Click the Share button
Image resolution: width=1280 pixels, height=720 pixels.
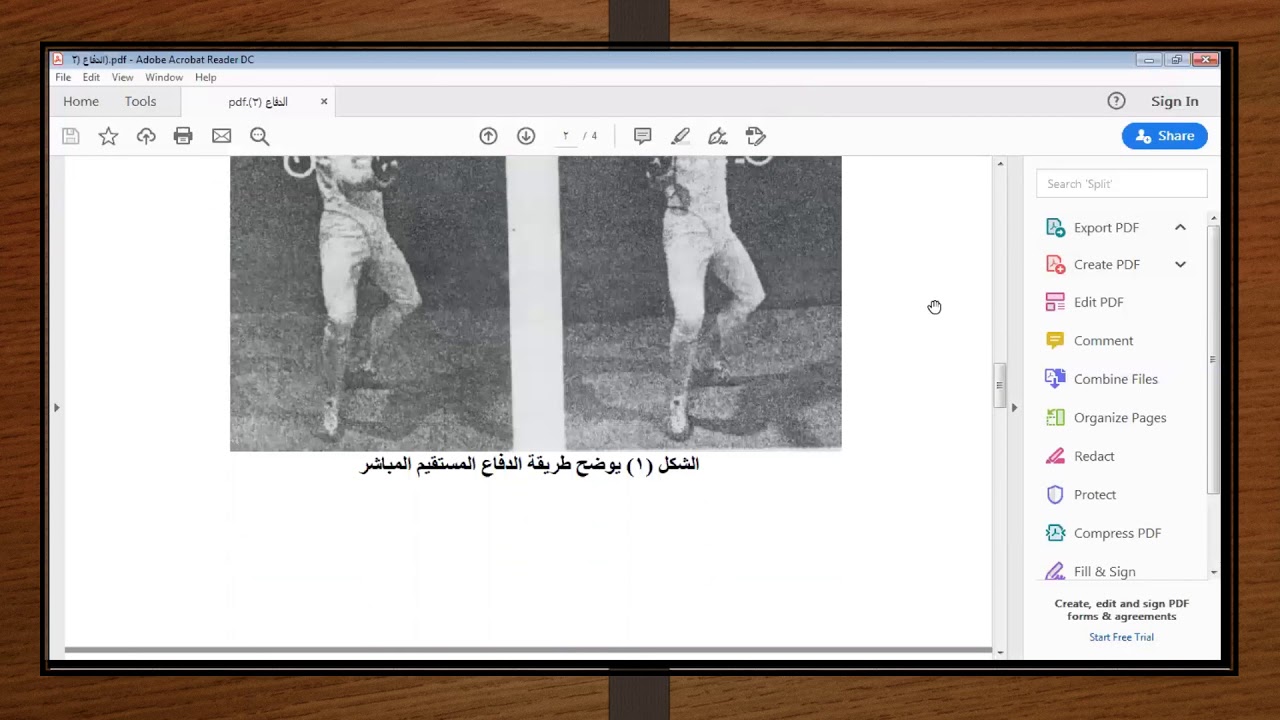click(x=1164, y=136)
